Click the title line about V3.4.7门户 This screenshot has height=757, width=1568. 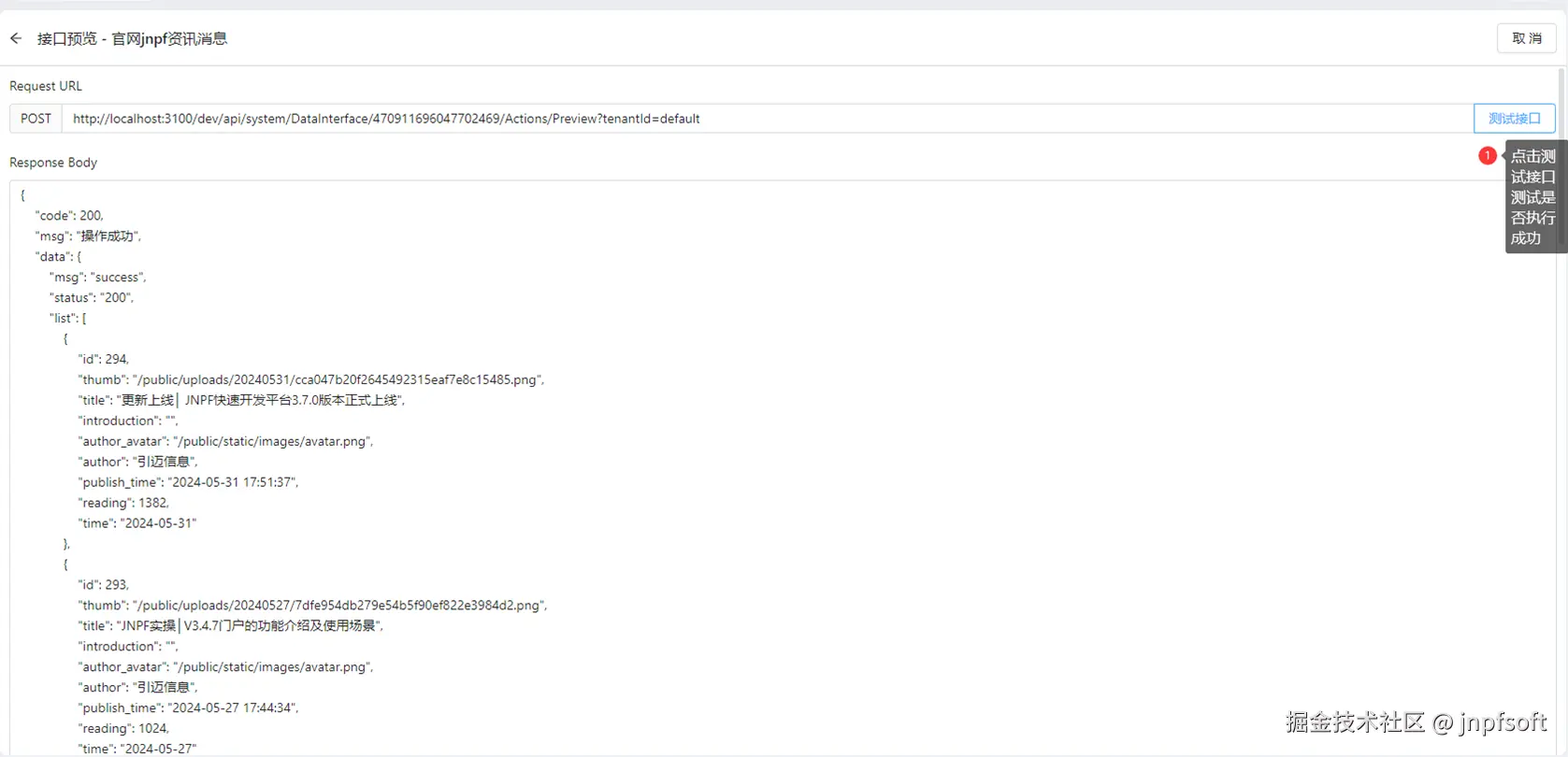click(x=231, y=626)
